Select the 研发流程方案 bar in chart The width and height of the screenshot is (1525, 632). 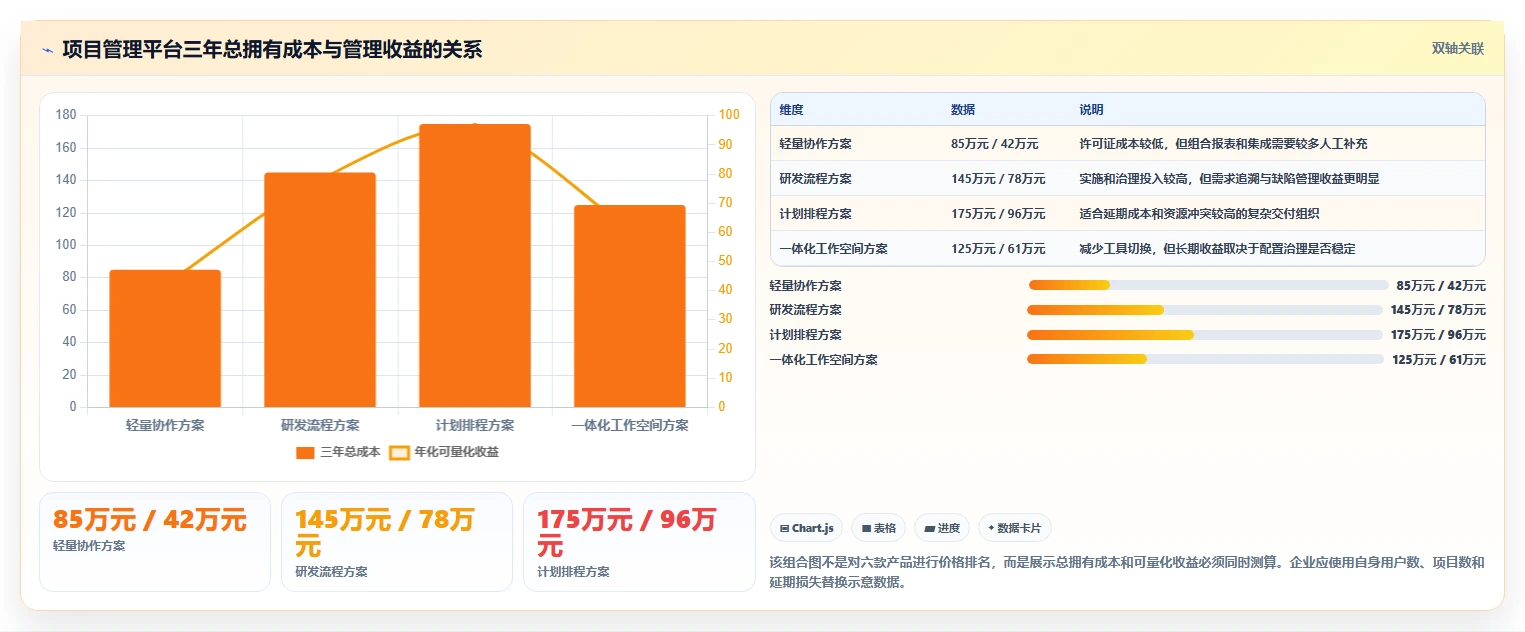coord(320,290)
